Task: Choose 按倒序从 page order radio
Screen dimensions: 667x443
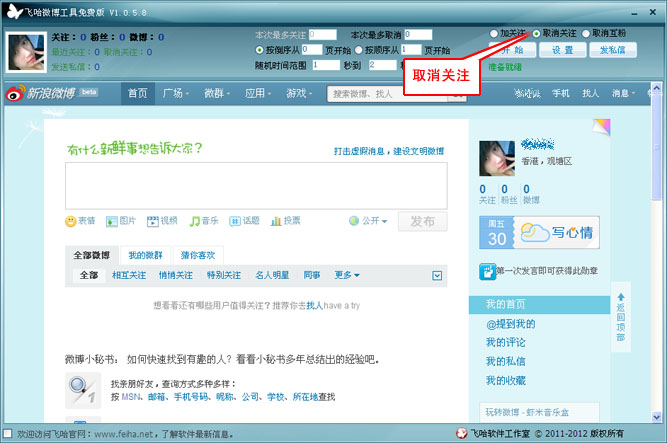Action: [259, 50]
